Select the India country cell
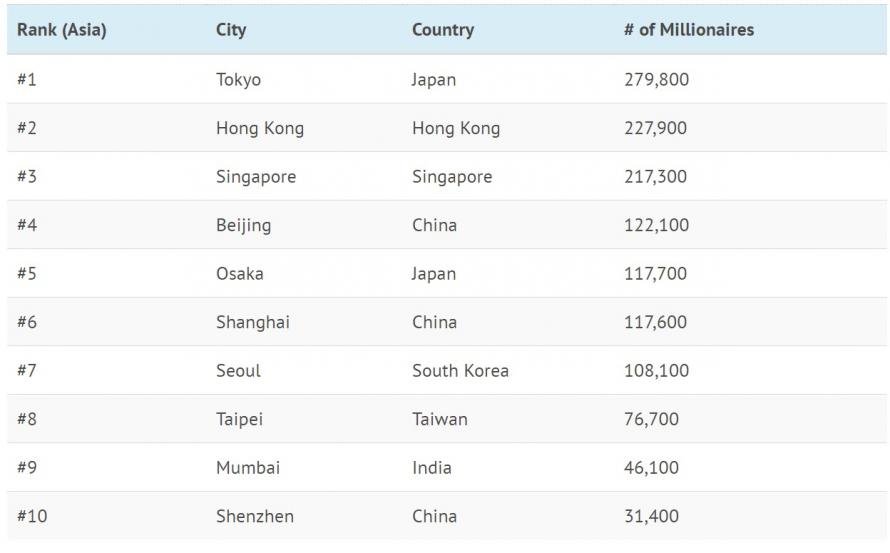 tap(432, 468)
